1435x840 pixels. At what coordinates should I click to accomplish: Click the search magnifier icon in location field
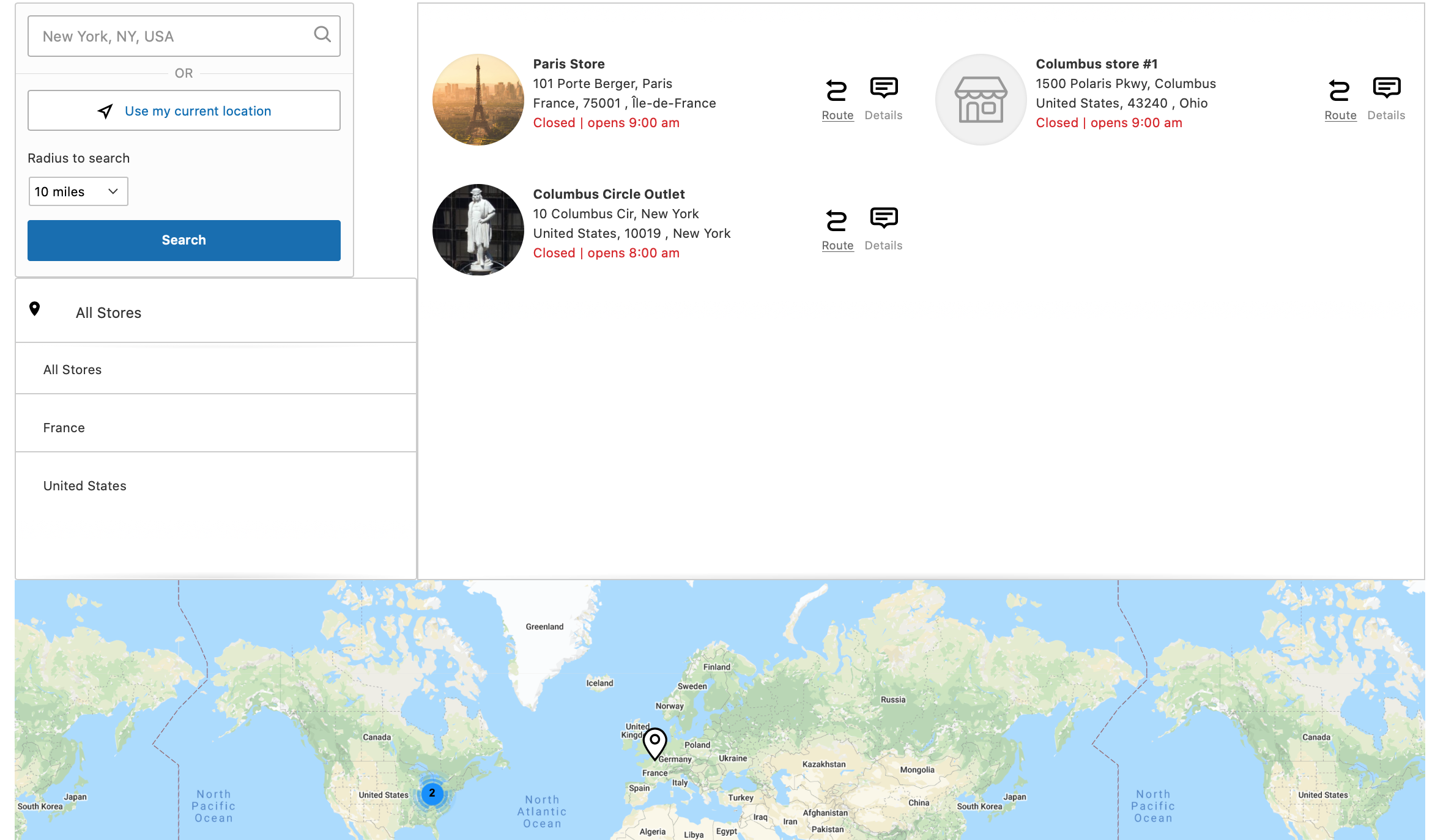322,34
